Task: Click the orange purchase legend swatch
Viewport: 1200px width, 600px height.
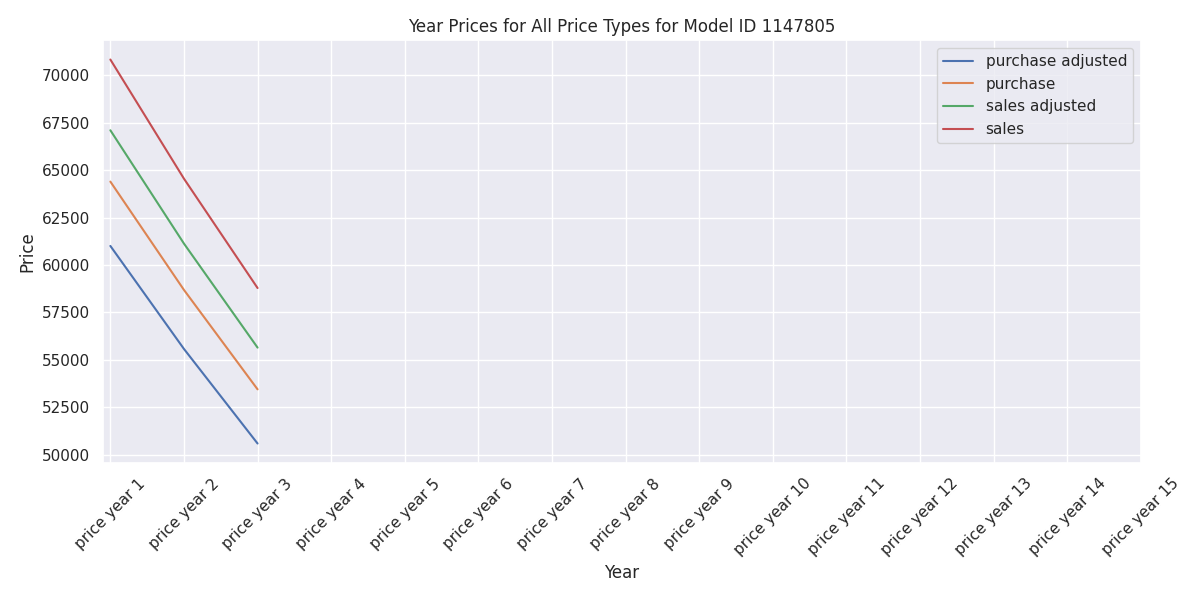Action: click(959, 84)
